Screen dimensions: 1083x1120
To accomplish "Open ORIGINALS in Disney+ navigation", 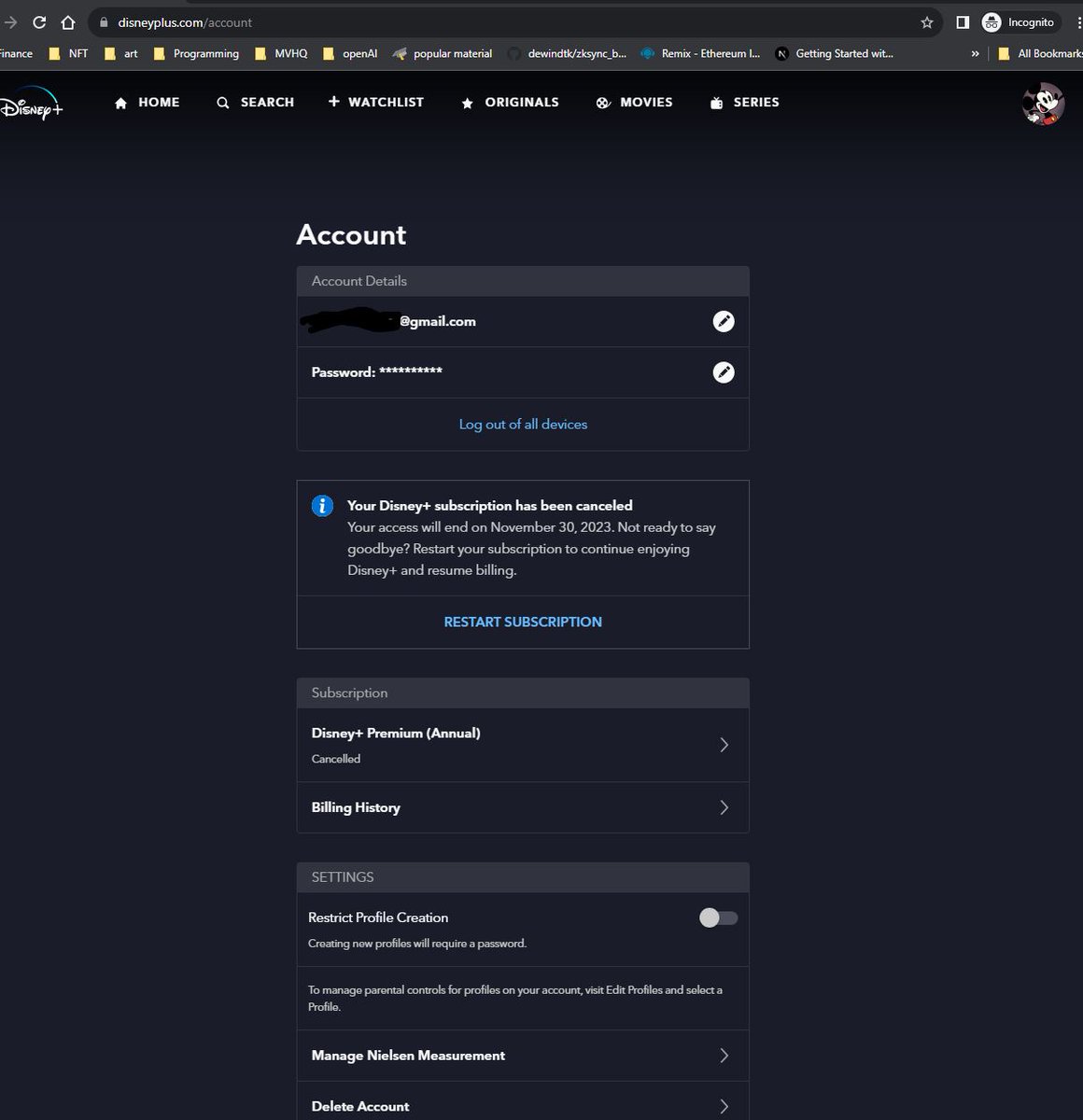I will (x=510, y=103).
